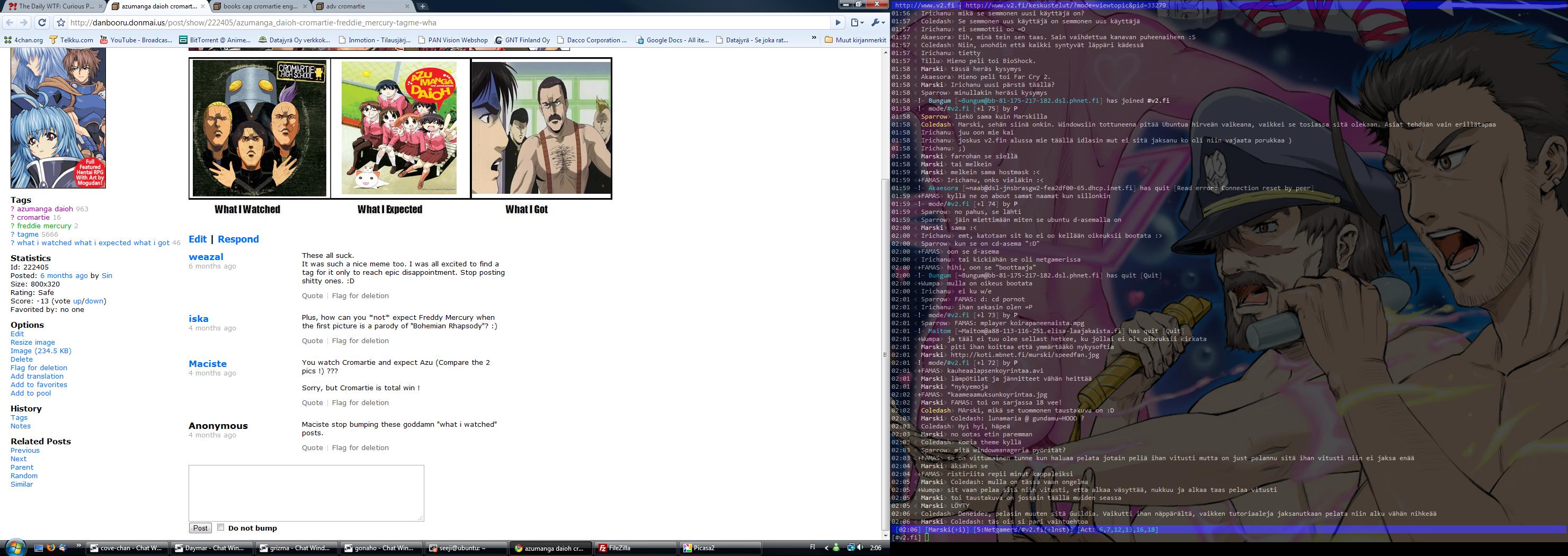Open the volume speaker tray icon
Viewport: 1568px width, 556px height.
click(860, 548)
